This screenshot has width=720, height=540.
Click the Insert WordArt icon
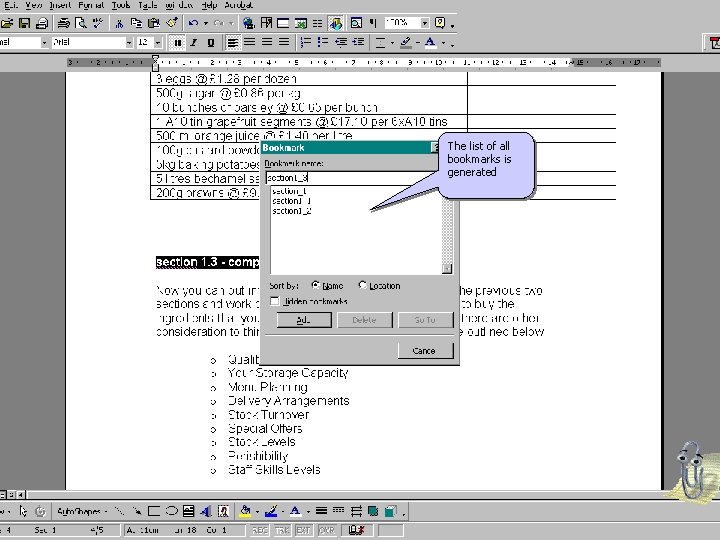click(206, 511)
